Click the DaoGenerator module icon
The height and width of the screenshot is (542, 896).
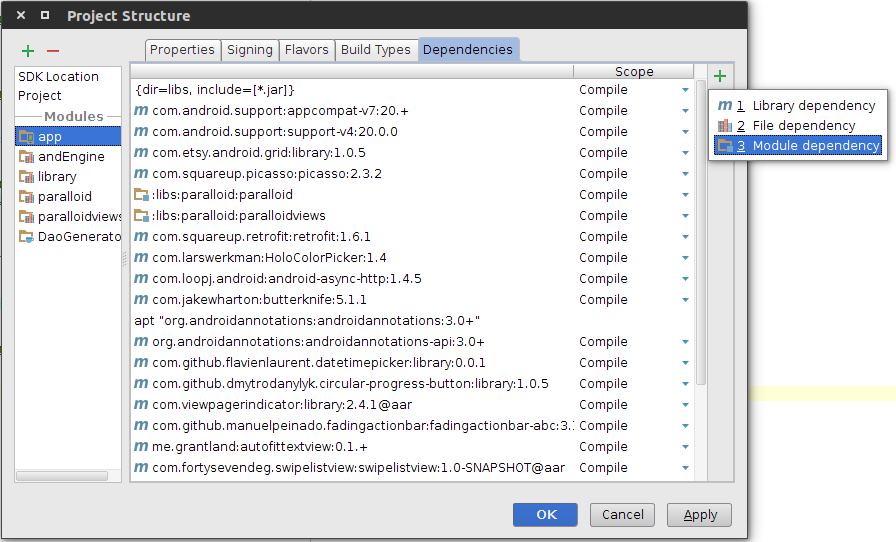(x=26, y=237)
